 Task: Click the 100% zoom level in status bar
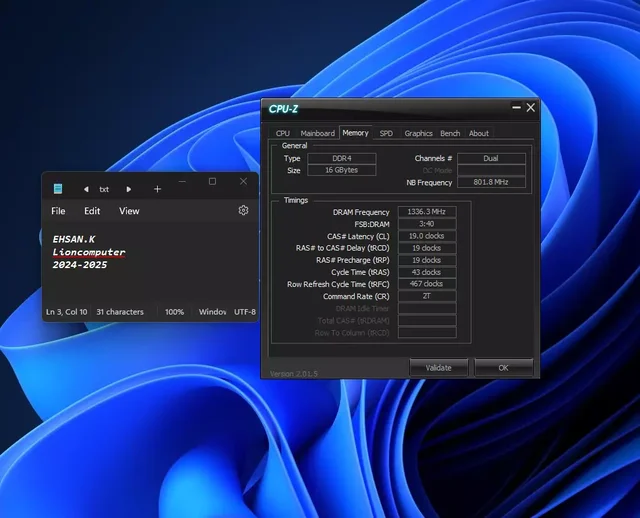click(175, 312)
